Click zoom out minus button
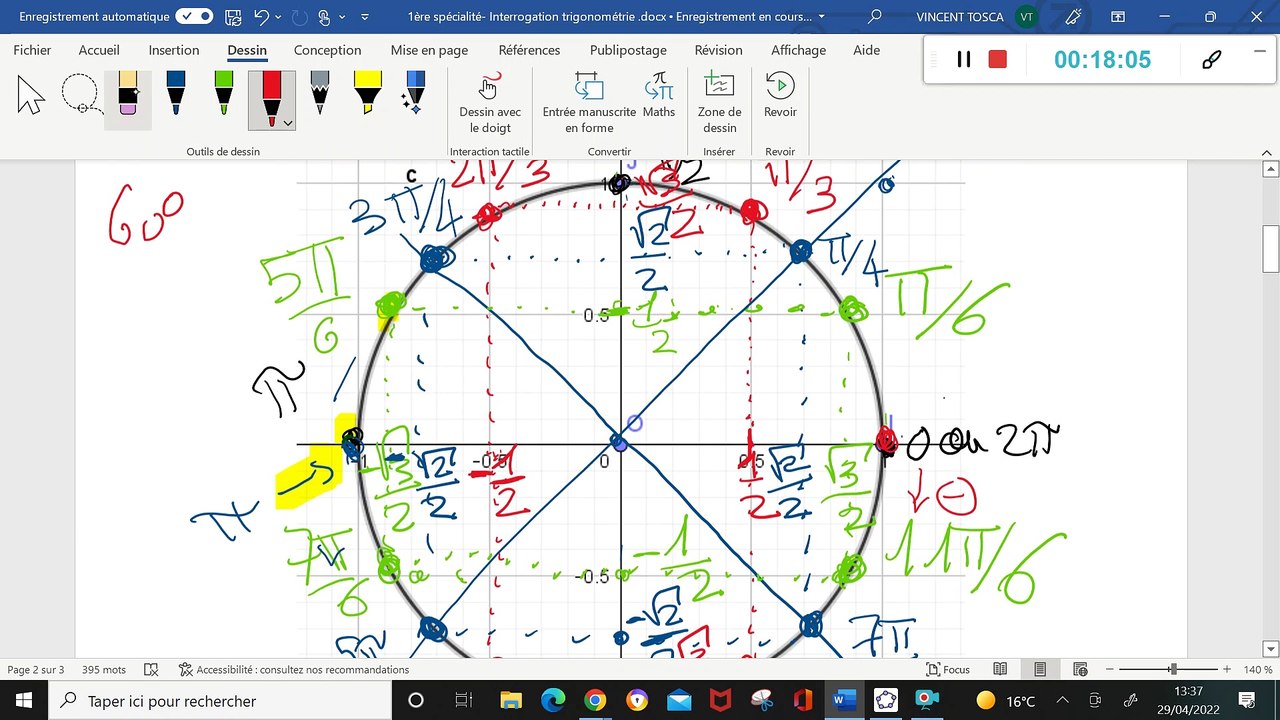Screen dimensions: 1280x720 pyautogui.click(x=1110, y=670)
